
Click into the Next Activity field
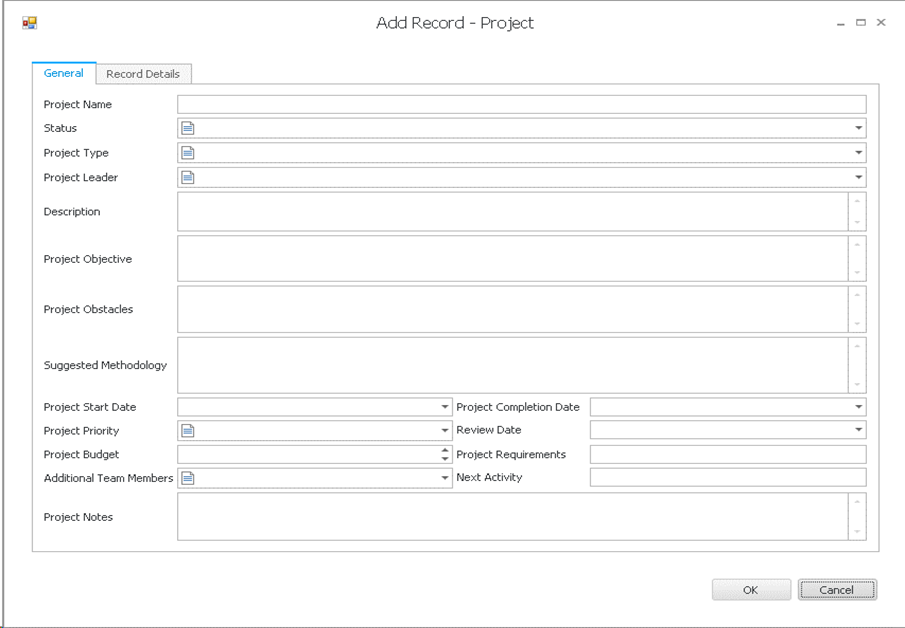pos(727,478)
